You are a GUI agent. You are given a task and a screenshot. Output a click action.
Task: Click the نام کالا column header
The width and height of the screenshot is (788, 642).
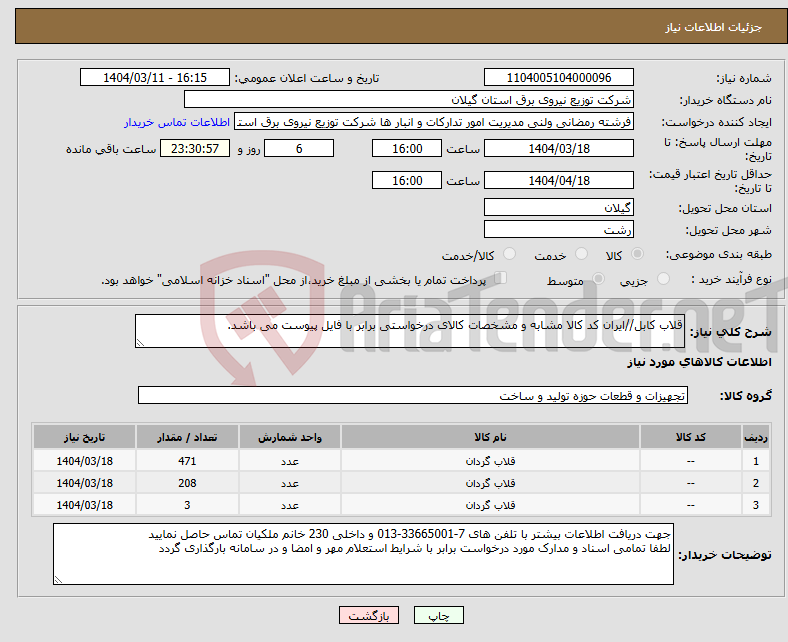tap(490, 437)
